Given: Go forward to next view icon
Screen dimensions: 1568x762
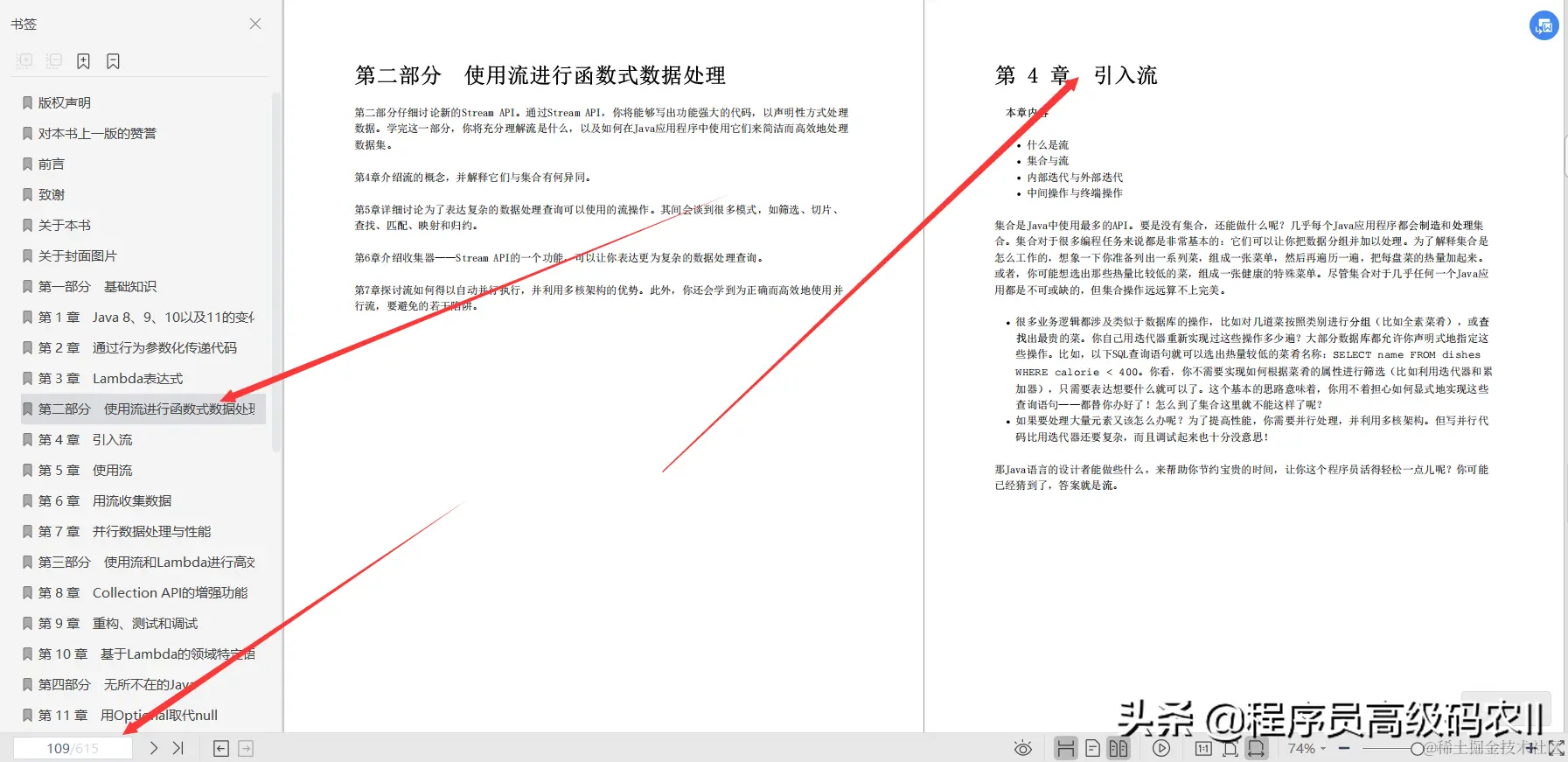Looking at the screenshot, I should [x=246, y=748].
